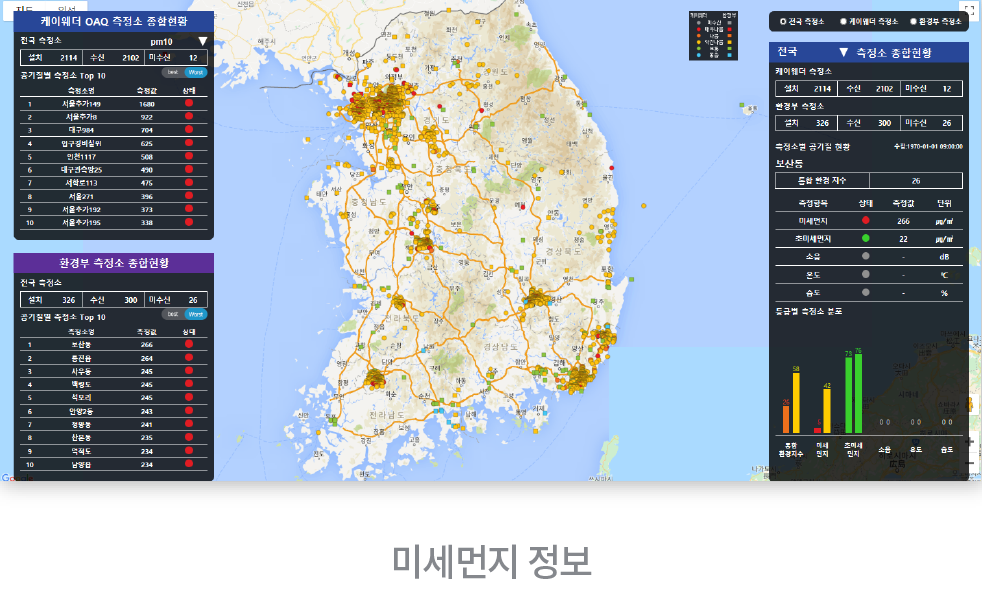The width and height of the screenshot is (982, 589).
Task: Click red status dot for 서울추가149
Action: point(188,103)
